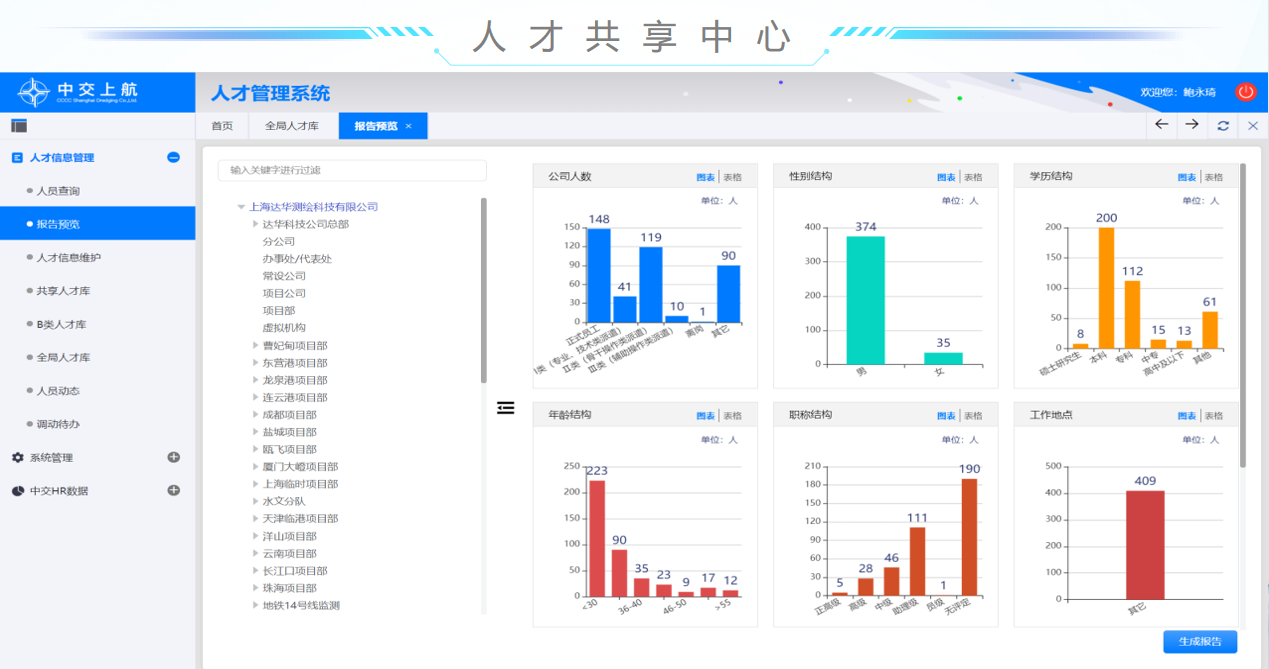Click the 生成报告 button
The width and height of the screenshot is (1269, 669).
(x=1200, y=642)
